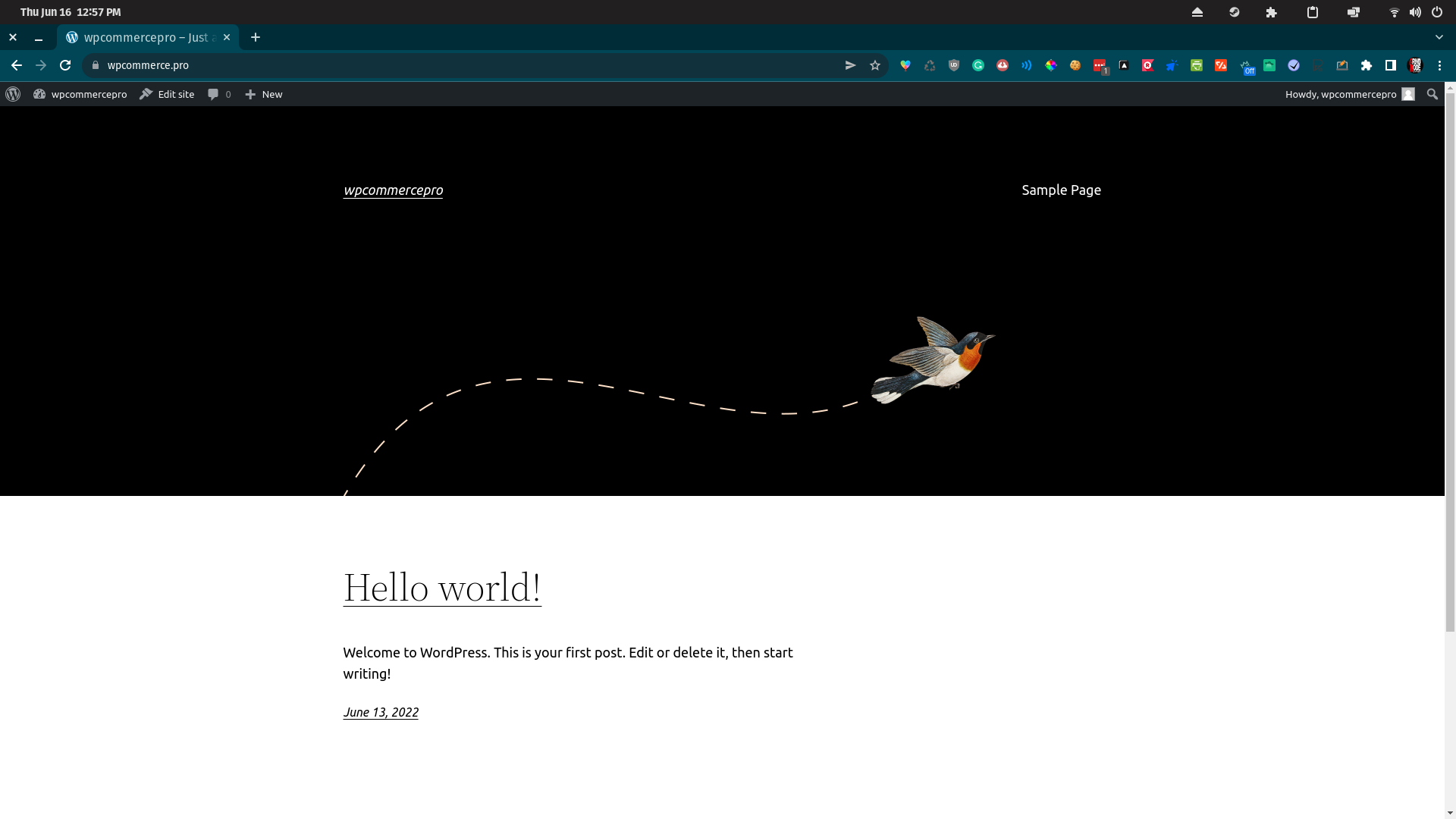
Task: Reload the page
Action: point(65,65)
